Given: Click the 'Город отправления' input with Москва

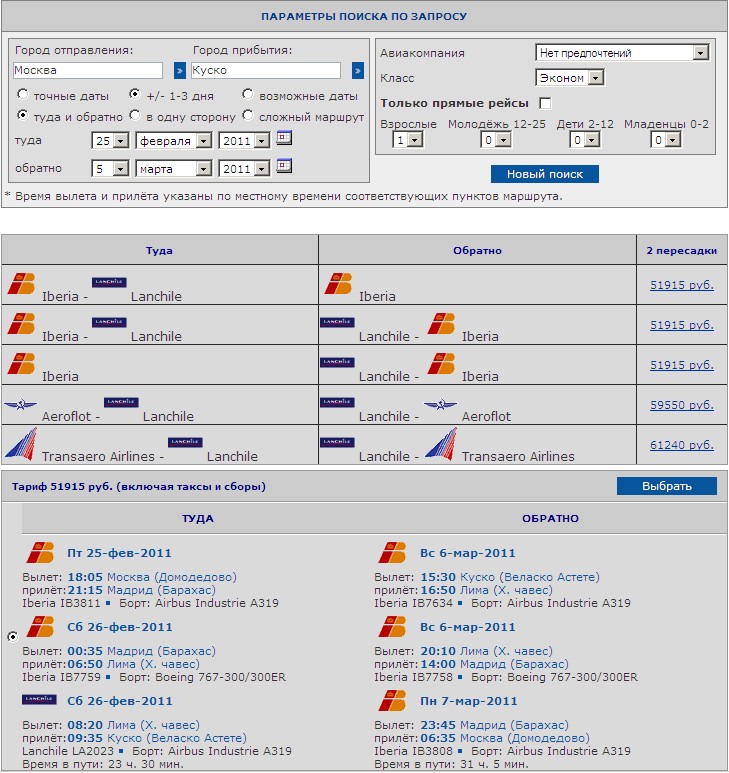Looking at the screenshot, I should [x=88, y=71].
